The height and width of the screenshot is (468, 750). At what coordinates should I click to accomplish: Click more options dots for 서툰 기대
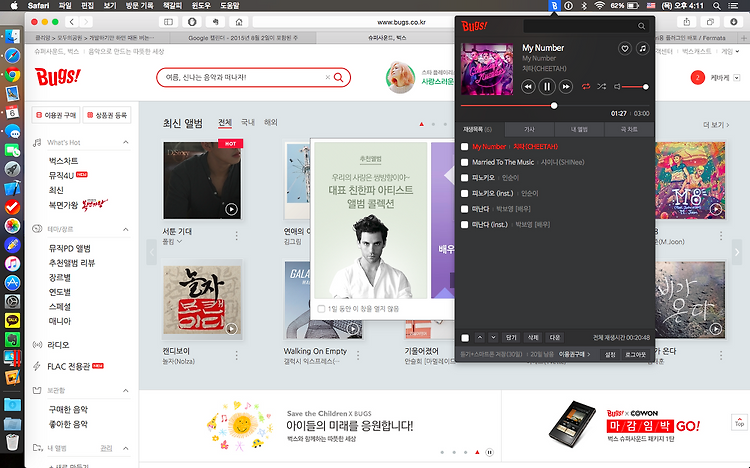[x=236, y=235]
